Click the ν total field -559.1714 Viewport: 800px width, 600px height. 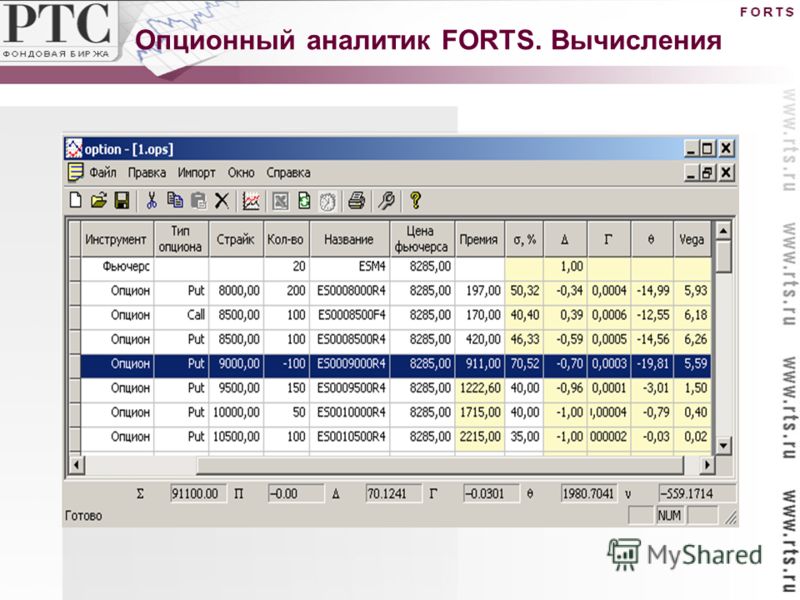[x=696, y=493]
